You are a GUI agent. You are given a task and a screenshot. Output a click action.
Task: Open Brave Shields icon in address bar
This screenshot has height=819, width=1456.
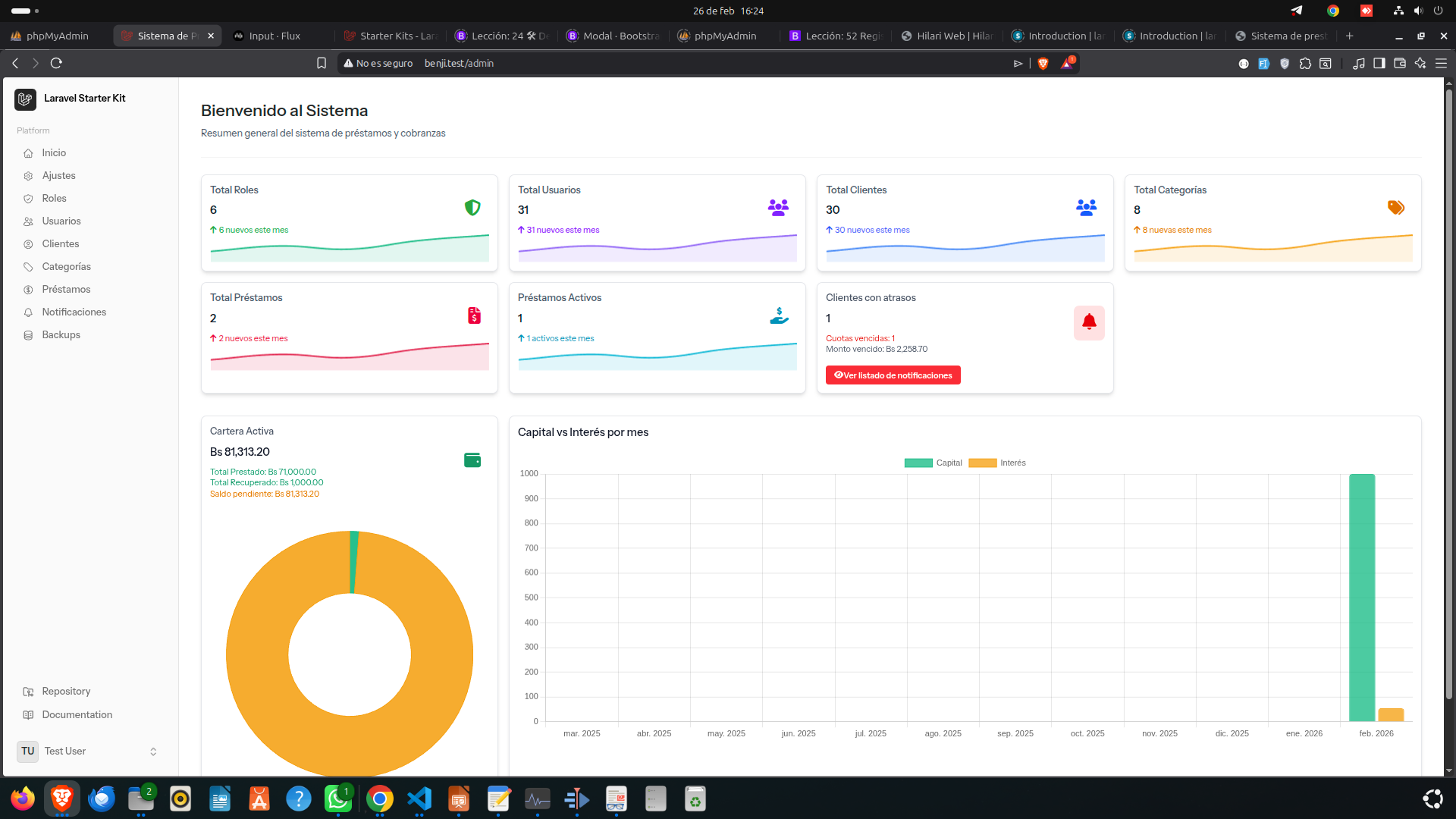1043,64
